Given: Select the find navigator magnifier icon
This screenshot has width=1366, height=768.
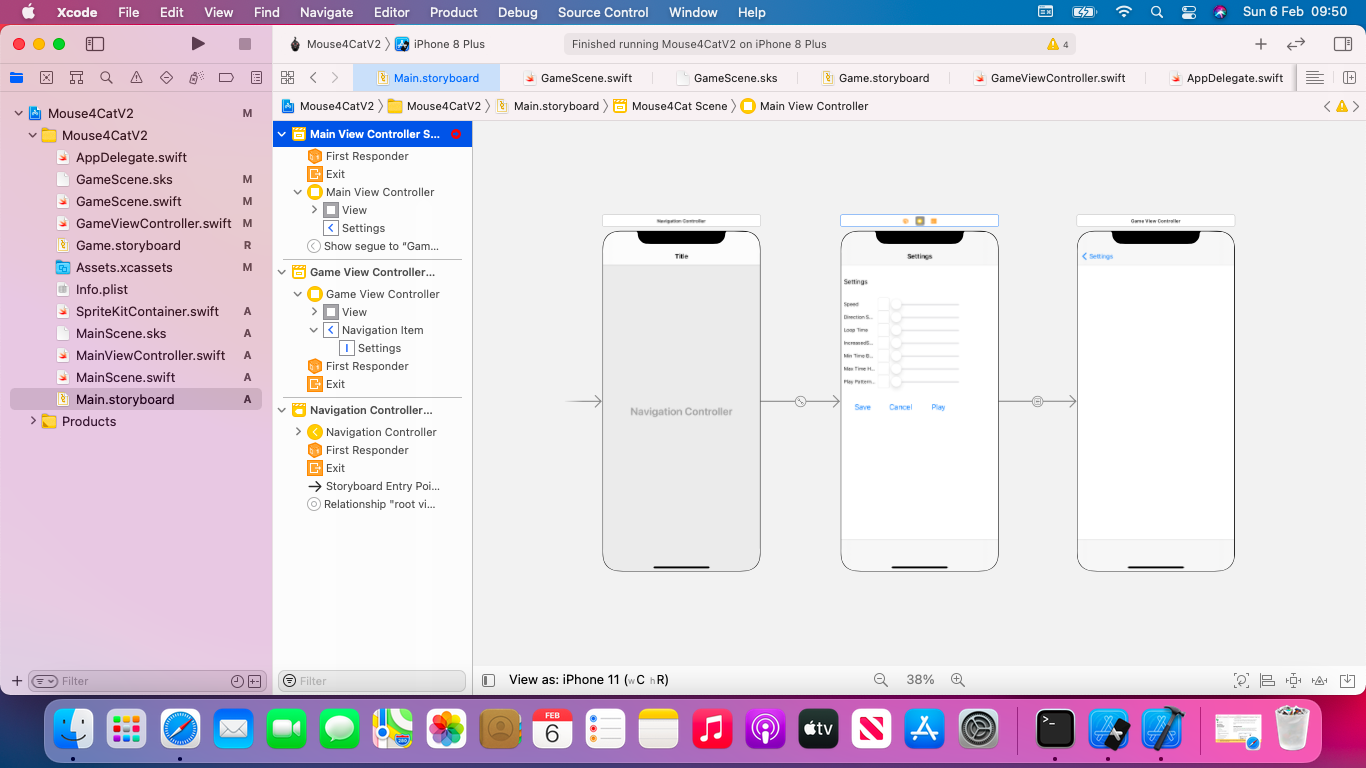Looking at the screenshot, I should 106,78.
